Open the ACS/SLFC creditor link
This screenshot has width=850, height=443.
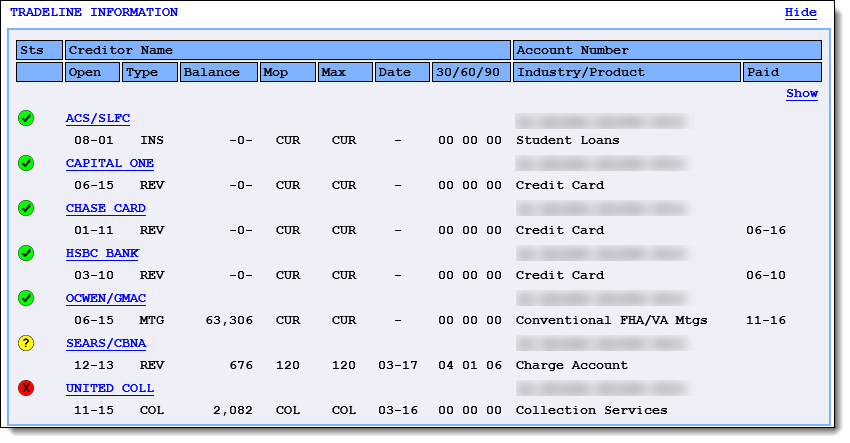(x=98, y=118)
